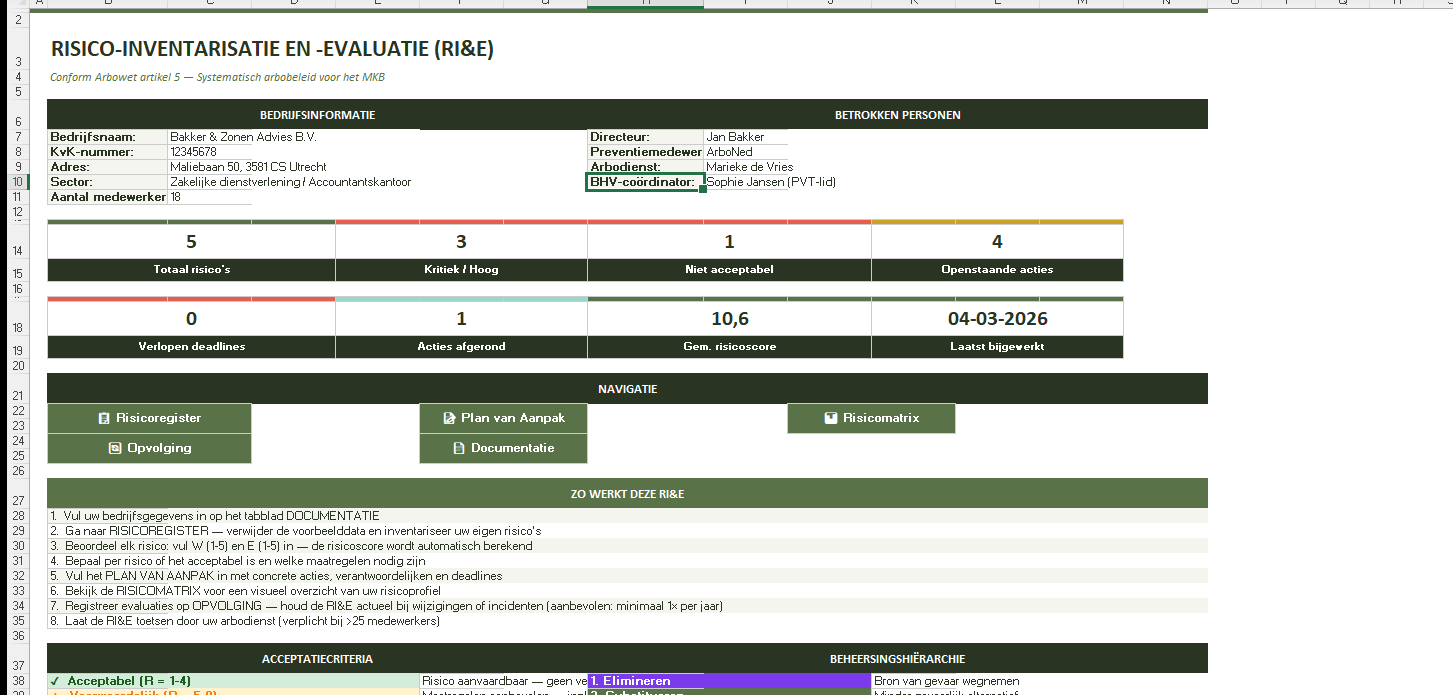Select row header 10

click(x=18, y=182)
